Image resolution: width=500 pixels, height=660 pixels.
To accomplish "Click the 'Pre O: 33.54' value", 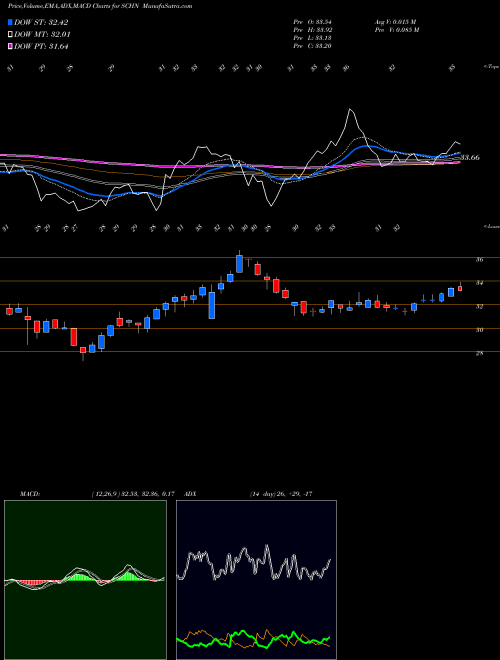I will click(x=313, y=22).
